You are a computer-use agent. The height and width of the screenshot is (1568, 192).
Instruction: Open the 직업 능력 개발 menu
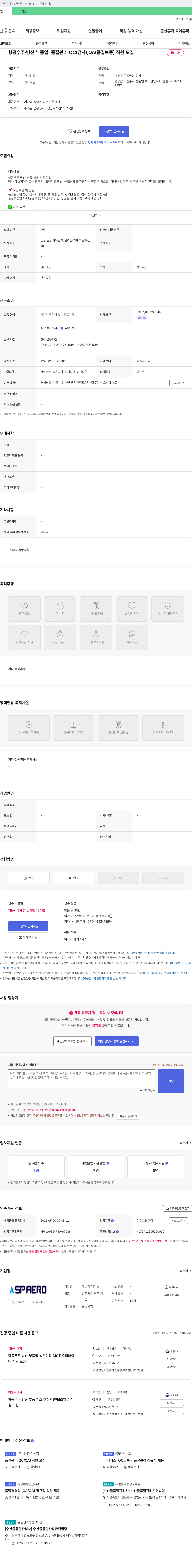[x=131, y=31]
